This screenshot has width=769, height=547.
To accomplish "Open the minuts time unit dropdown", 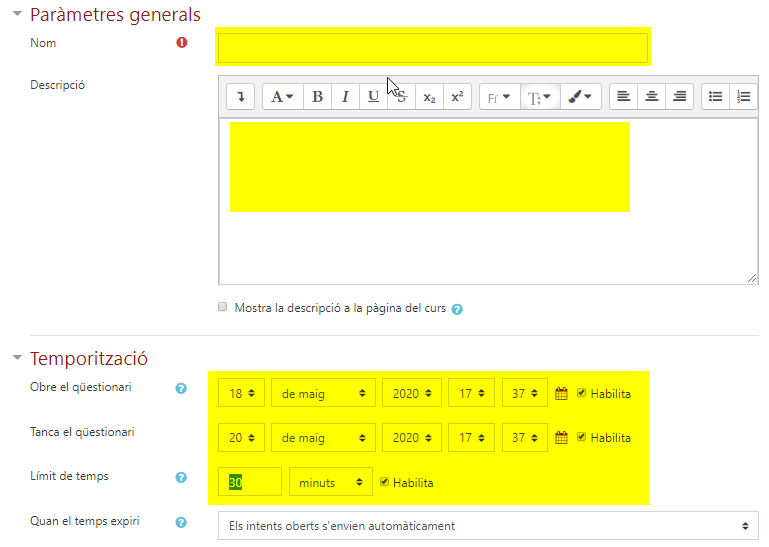I will pyautogui.click(x=330, y=482).
